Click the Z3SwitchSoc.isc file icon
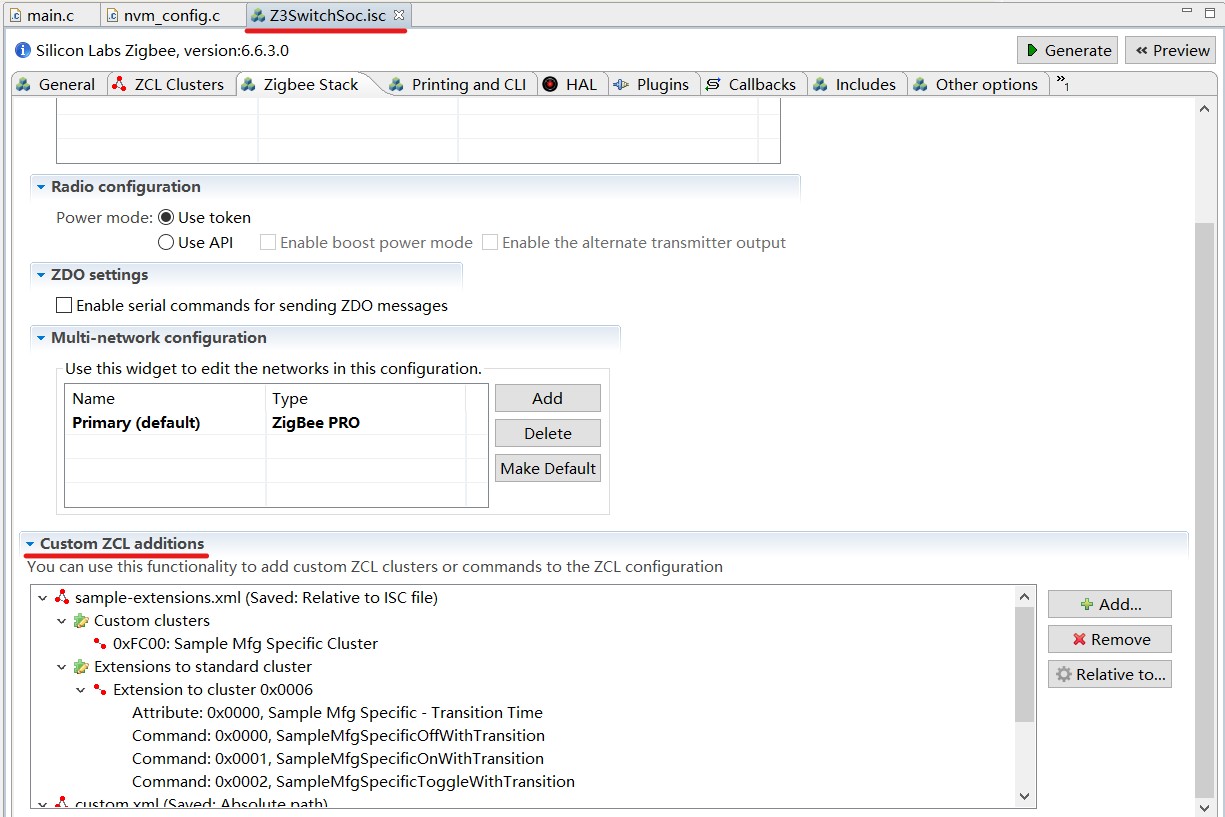1225x817 pixels. 258,15
